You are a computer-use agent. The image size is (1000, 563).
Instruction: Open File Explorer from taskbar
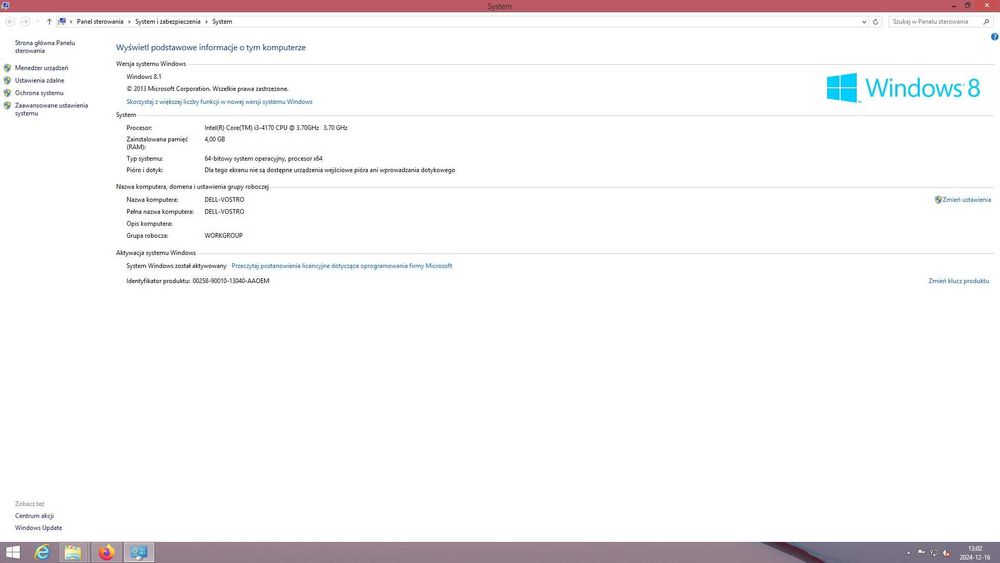[73, 552]
